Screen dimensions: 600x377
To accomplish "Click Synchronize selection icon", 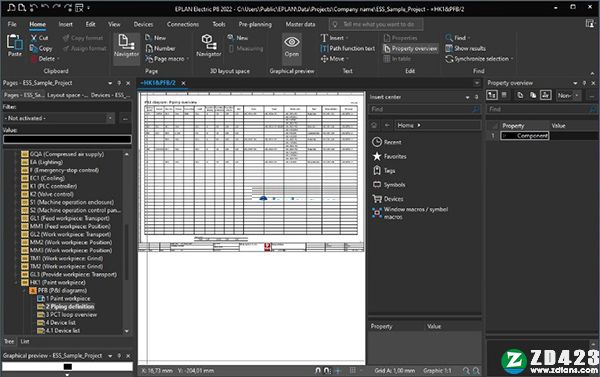I will [449, 59].
